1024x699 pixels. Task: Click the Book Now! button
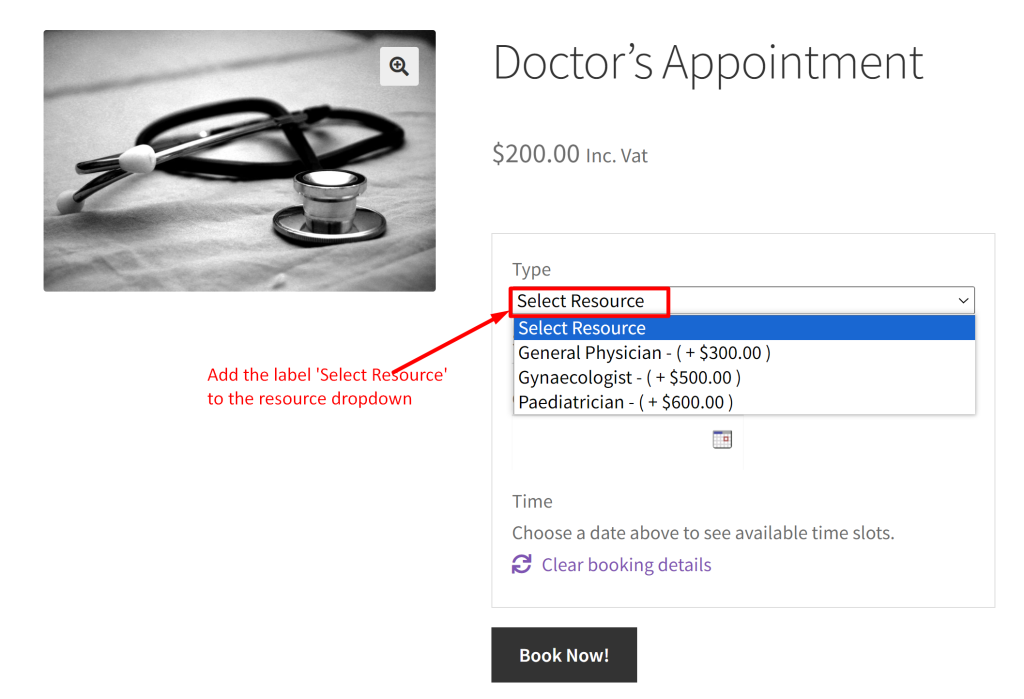pos(563,654)
